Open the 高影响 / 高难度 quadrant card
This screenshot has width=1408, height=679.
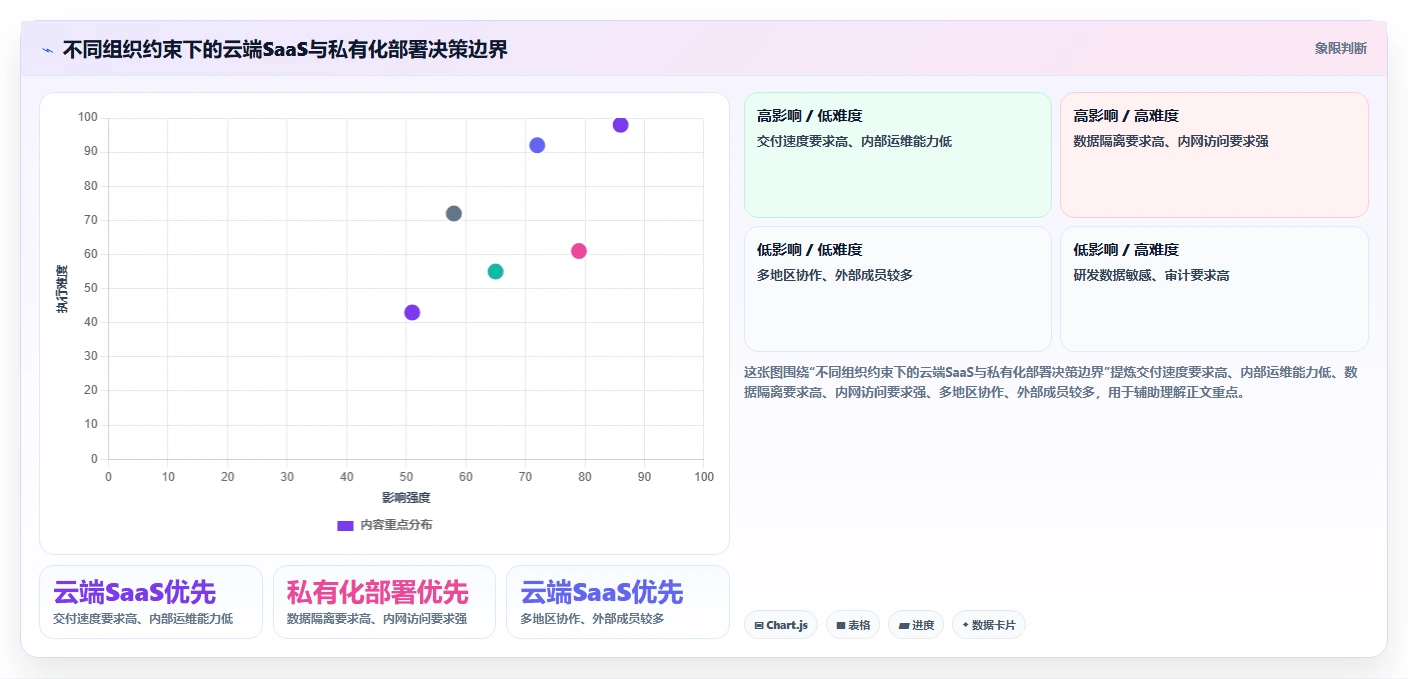[1214, 155]
